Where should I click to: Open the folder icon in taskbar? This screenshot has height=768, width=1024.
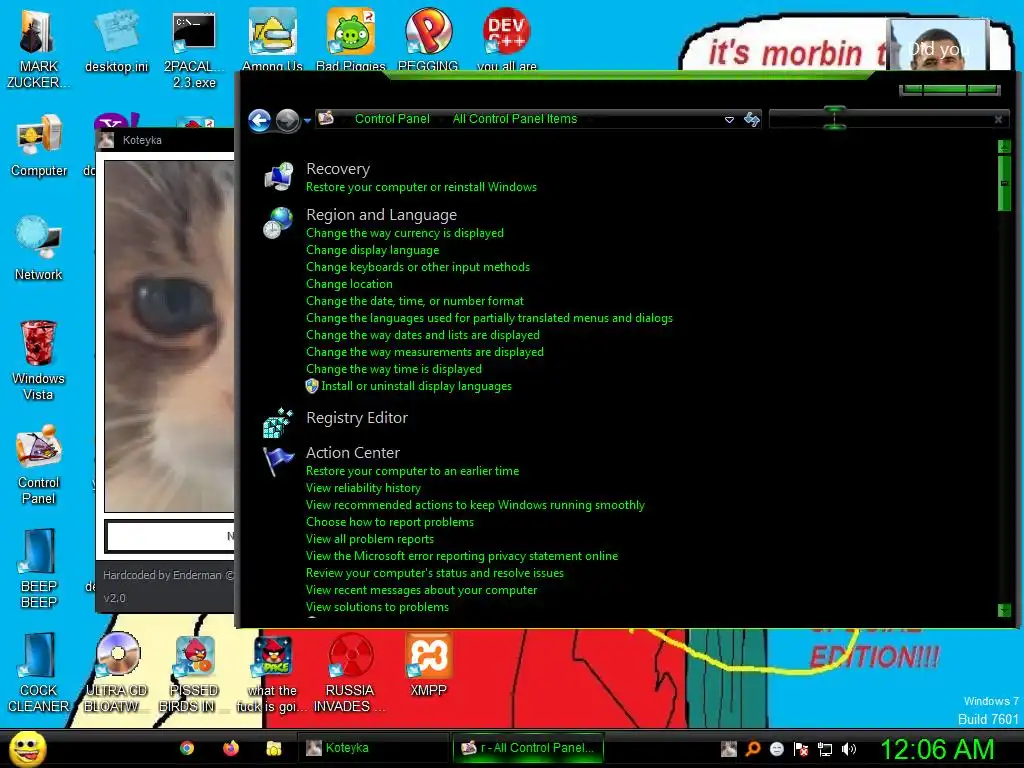pos(274,748)
